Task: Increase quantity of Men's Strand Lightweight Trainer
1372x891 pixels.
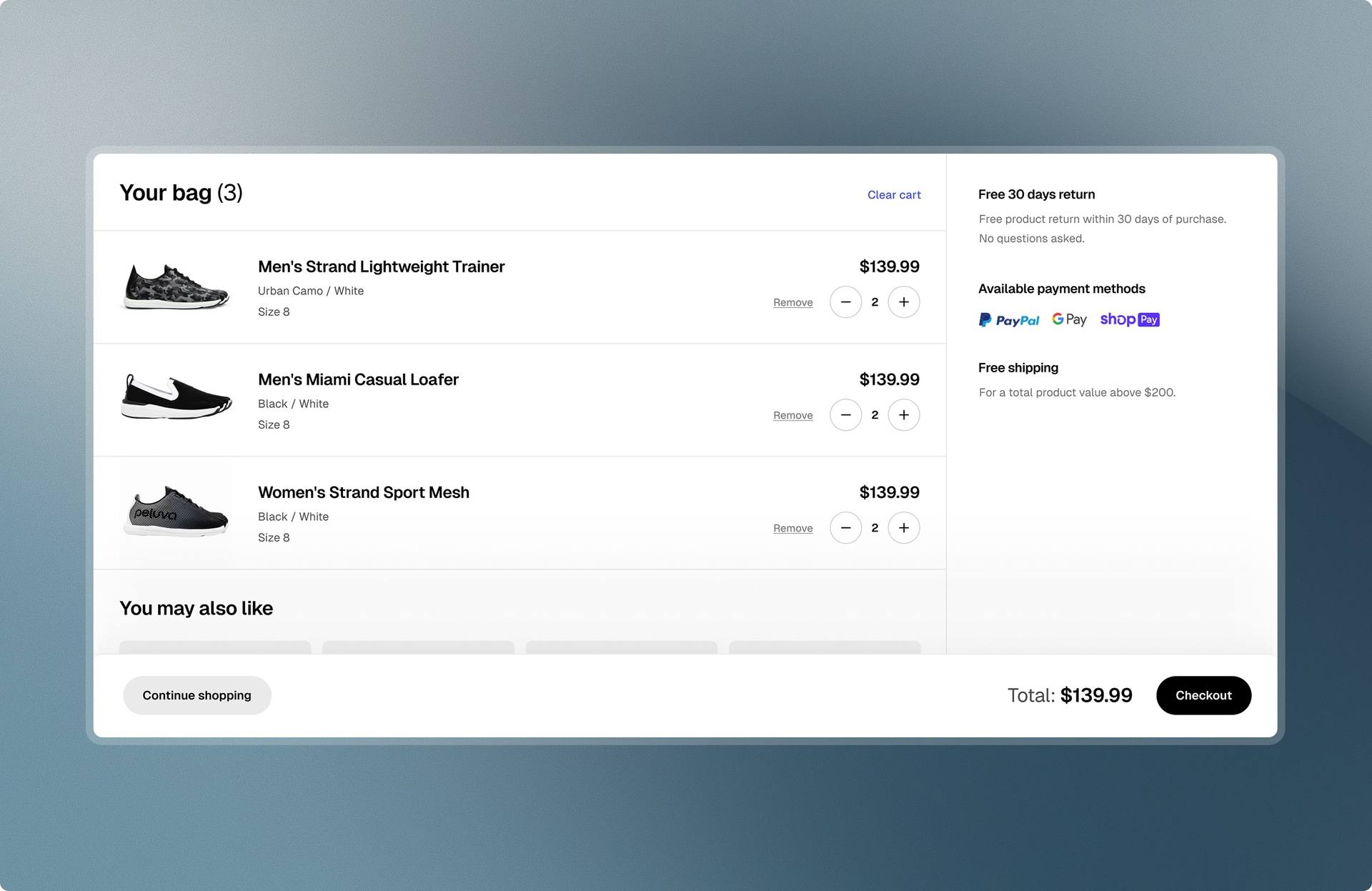Action: click(x=904, y=302)
